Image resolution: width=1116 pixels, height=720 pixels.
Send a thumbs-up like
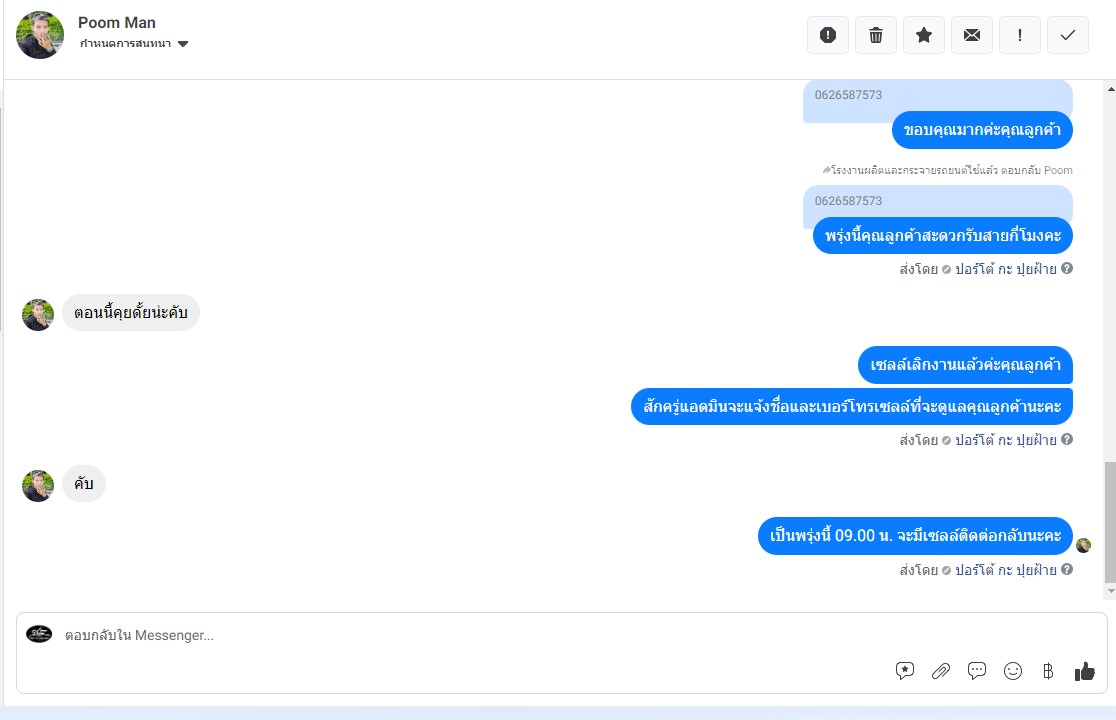click(1085, 671)
